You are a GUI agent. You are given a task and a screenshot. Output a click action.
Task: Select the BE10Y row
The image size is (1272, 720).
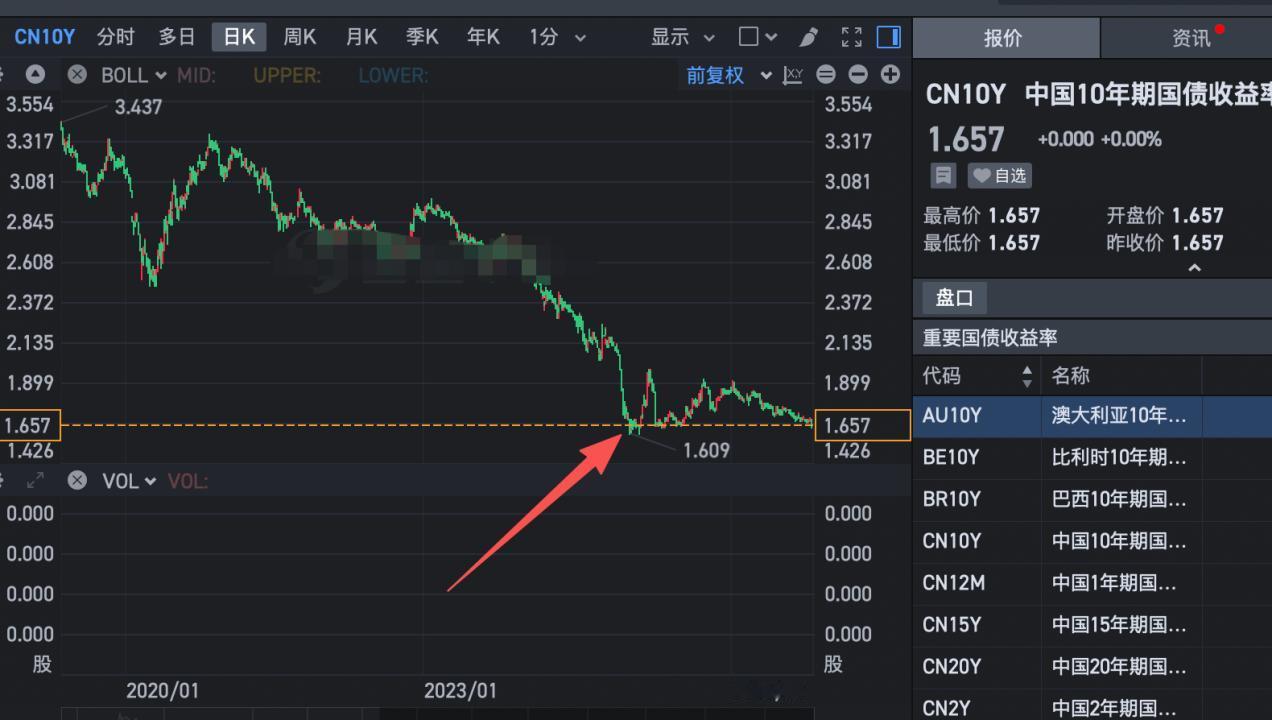click(x=1092, y=457)
